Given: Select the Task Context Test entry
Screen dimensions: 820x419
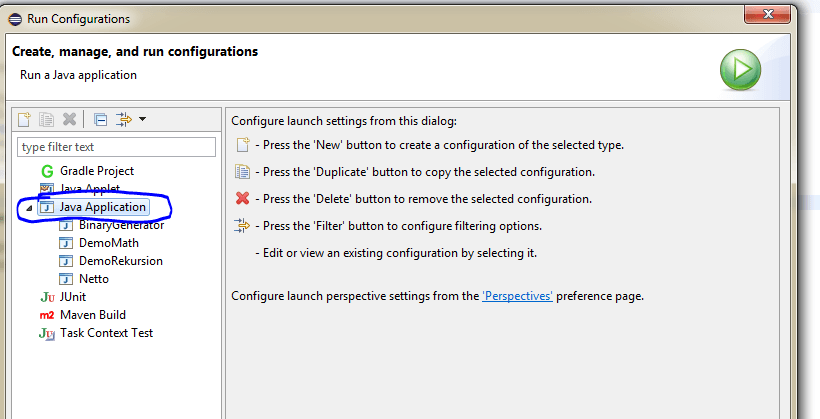Looking at the screenshot, I should 106,333.
